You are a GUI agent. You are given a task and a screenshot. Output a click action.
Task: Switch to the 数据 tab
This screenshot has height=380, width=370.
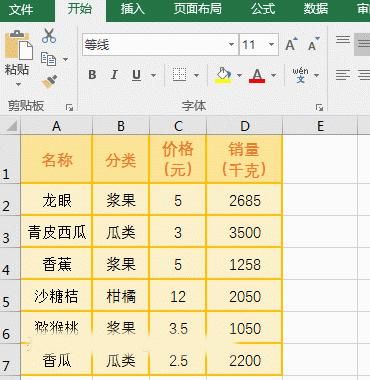(x=315, y=9)
